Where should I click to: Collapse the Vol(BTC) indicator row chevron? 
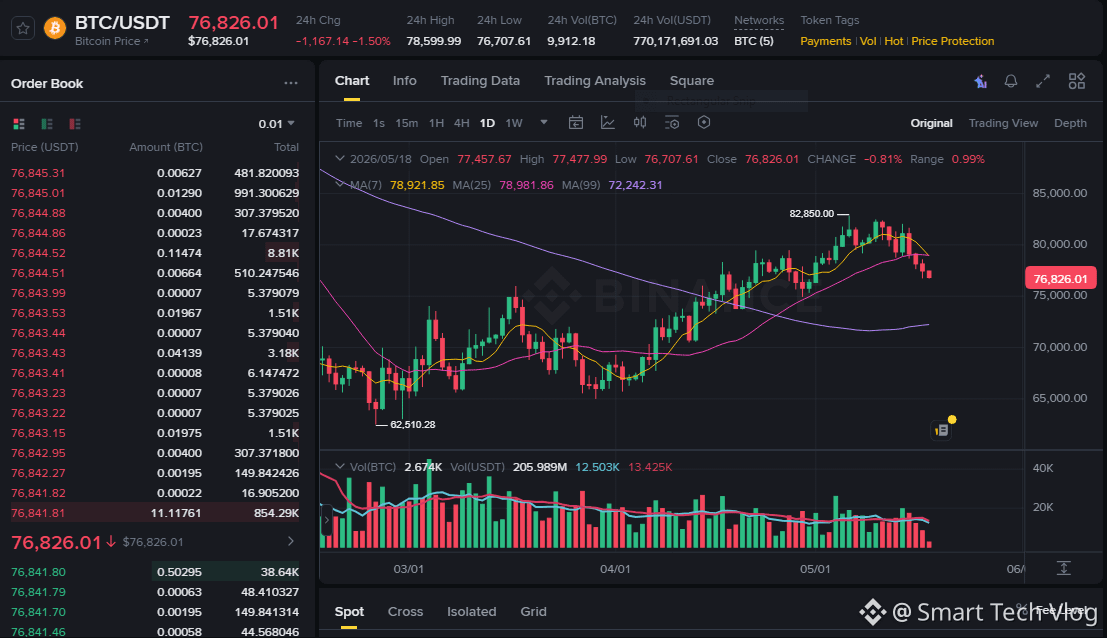coord(340,467)
